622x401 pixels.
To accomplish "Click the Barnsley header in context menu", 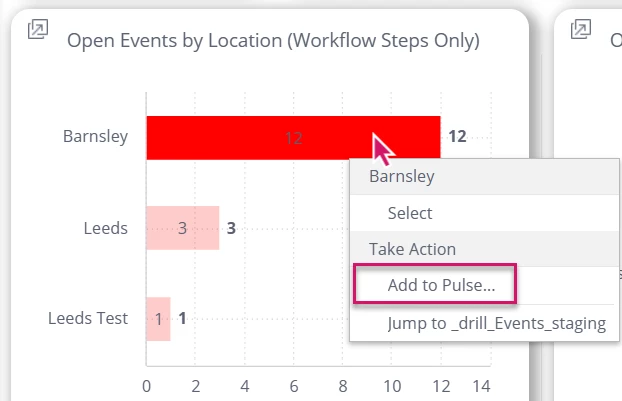I will click(402, 177).
